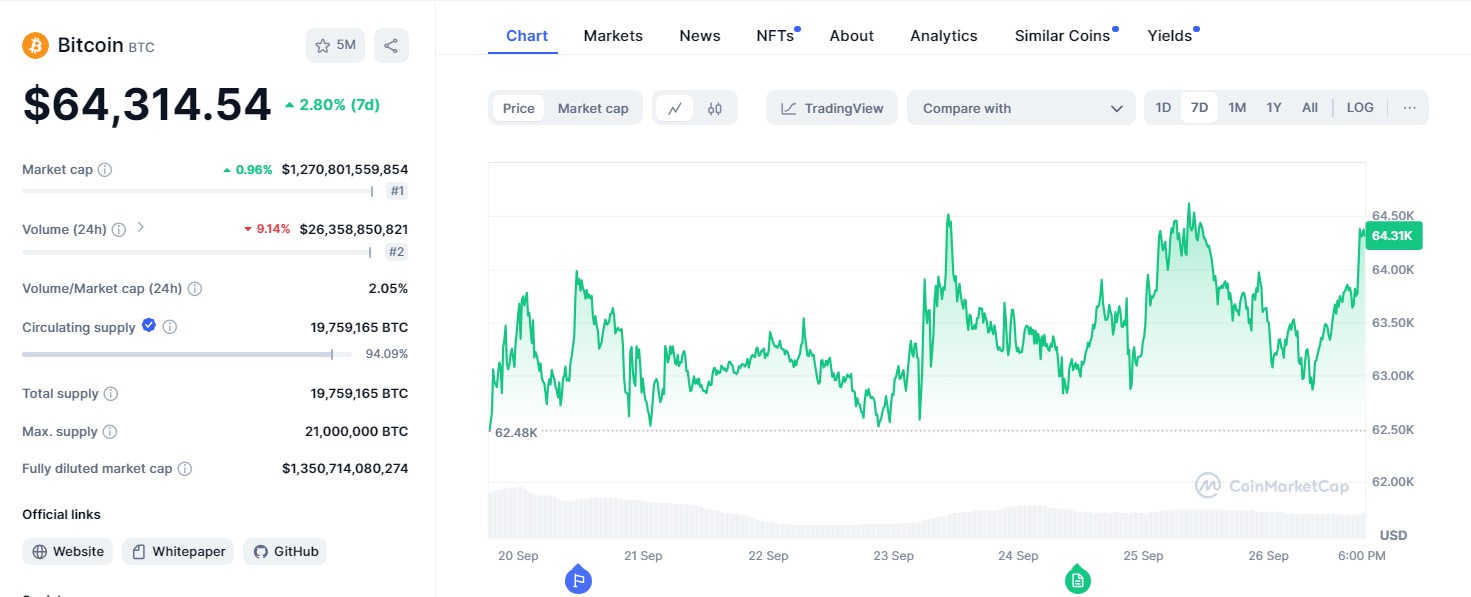Open the Whitepaper link

(179, 552)
